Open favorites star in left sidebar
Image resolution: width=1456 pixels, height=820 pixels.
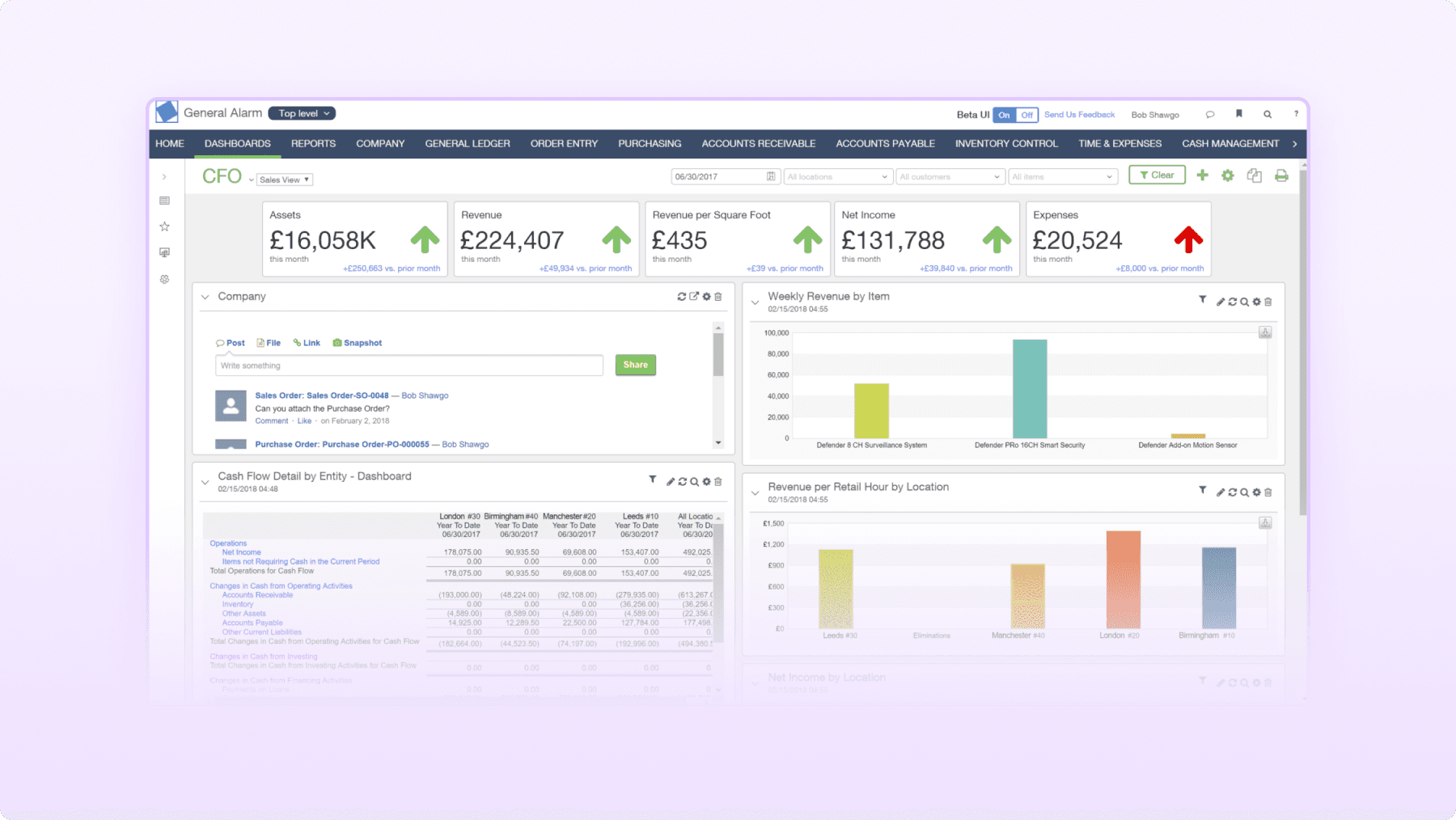pos(164,226)
